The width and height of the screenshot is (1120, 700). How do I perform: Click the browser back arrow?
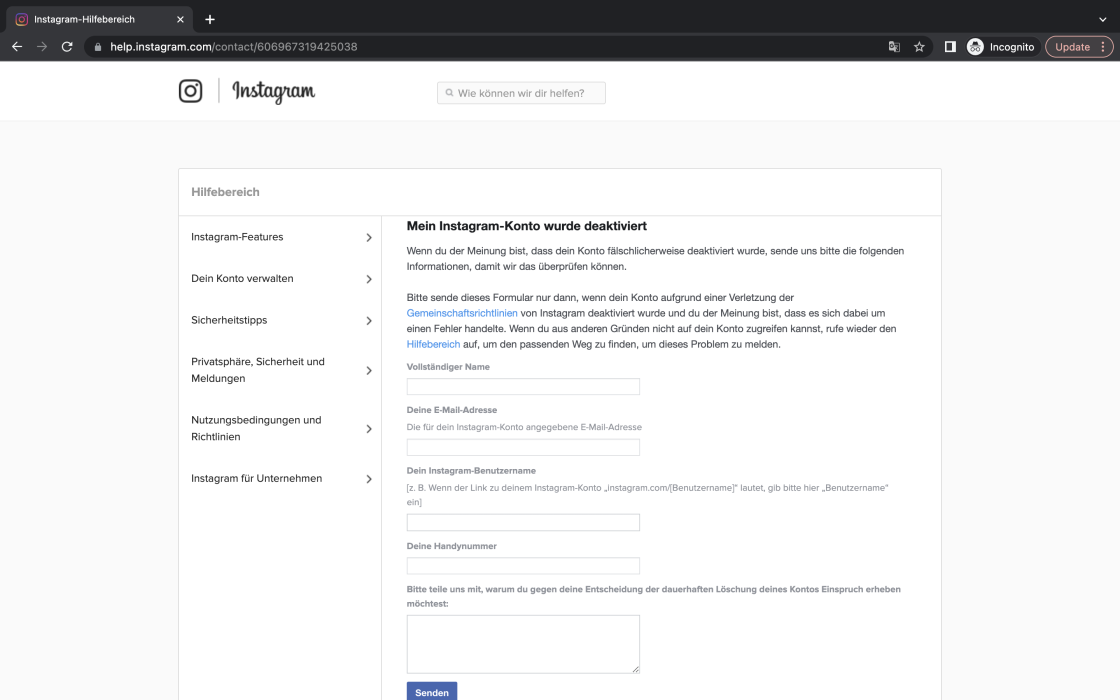[17, 47]
